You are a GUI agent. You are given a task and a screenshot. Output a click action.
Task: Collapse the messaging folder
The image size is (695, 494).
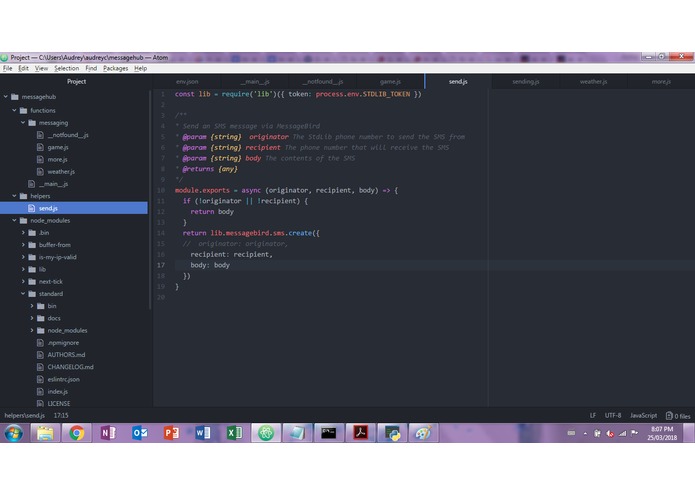coord(23,123)
